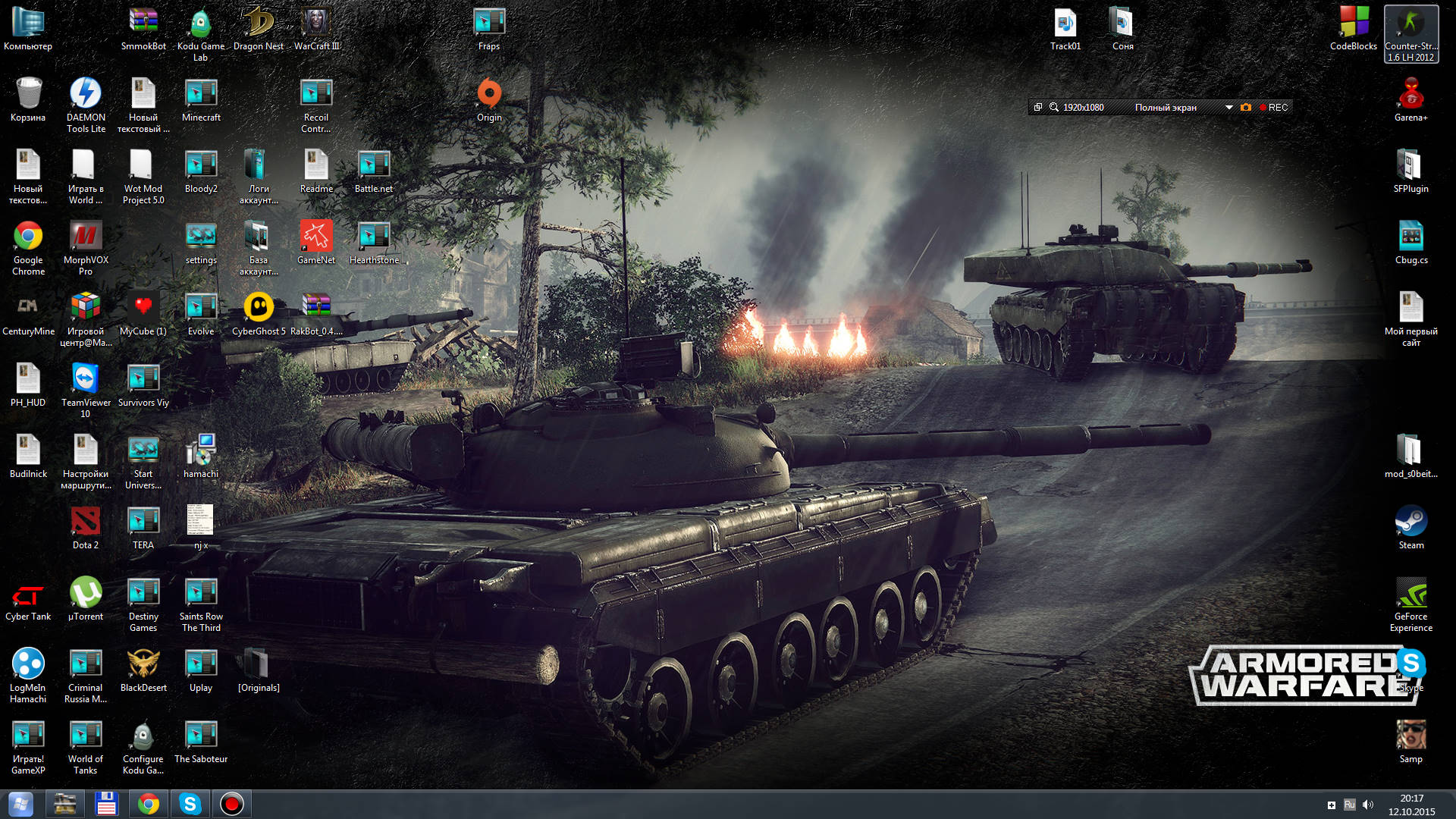Open Dota 2 desktop shortcut
1456x819 pixels.
click(x=86, y=528)
